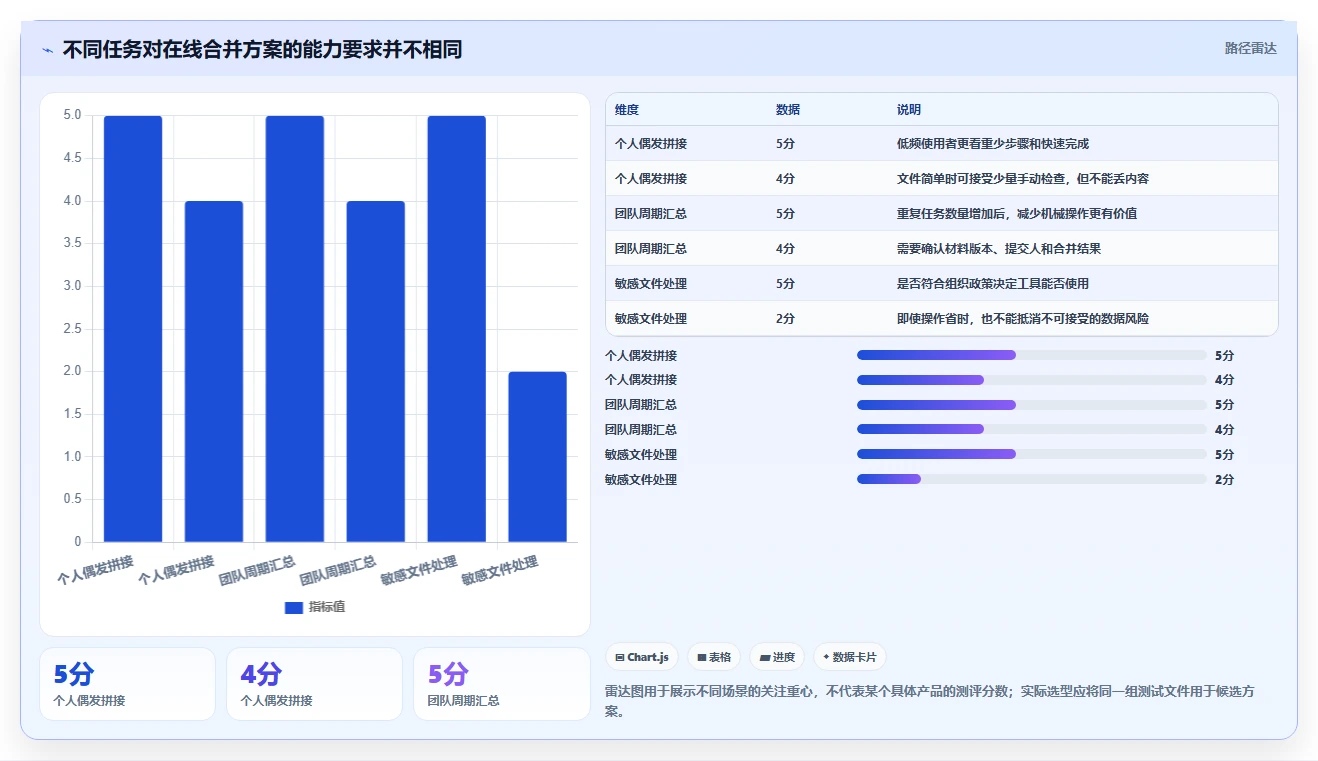Screen dimensions: 1318x761
Task: Click the 个人偶发拼接 bar reaching 5.0
Action: 133,329
